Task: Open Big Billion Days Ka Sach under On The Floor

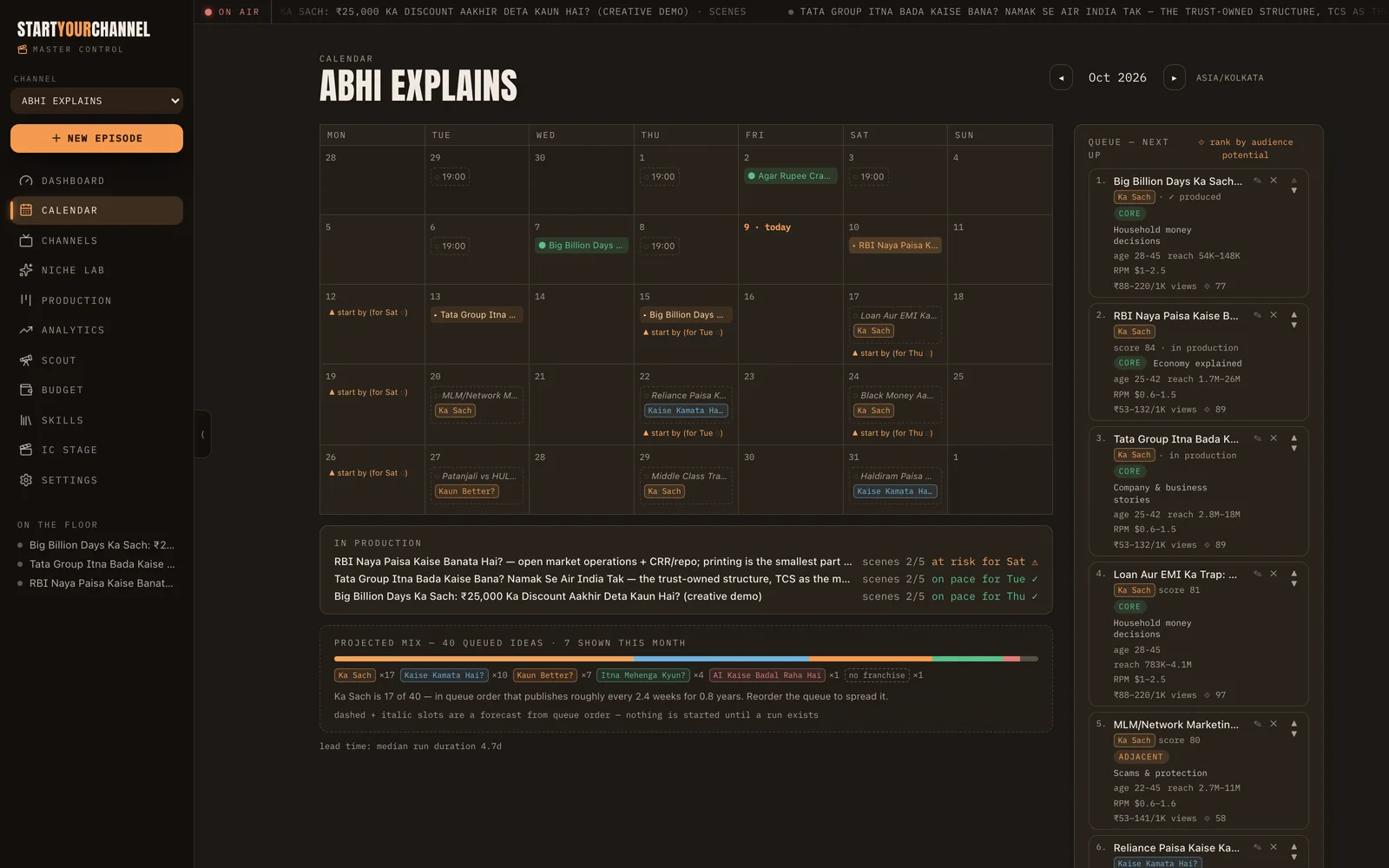Action: click(x=96, y=545)
